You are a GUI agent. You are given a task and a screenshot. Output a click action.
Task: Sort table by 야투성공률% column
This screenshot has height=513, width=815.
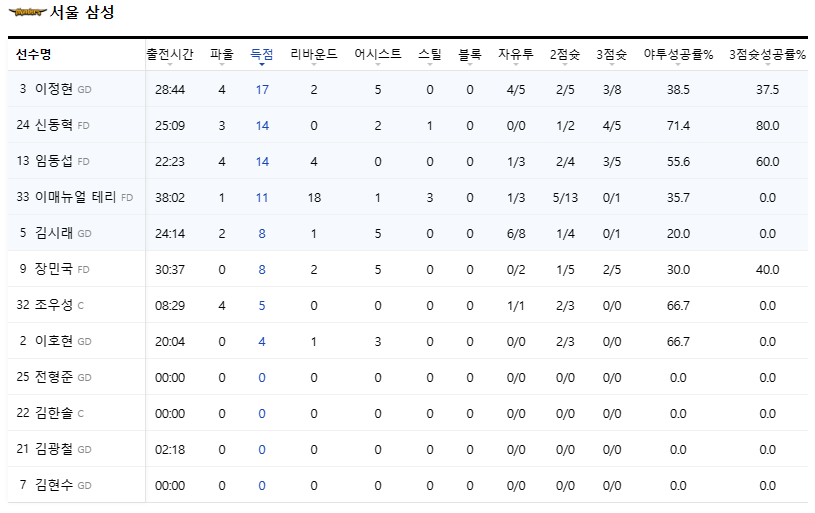point(678,54)
